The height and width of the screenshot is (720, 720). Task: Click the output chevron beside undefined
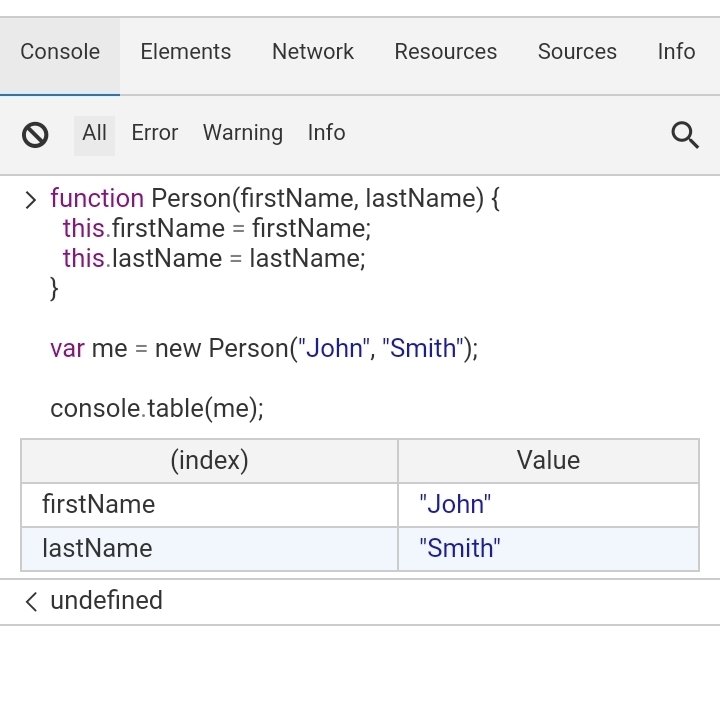31,602
